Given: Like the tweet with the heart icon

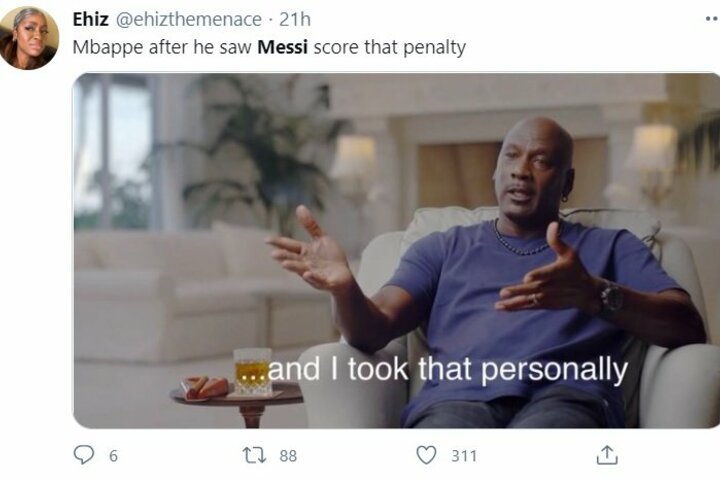Looking at the screenshot, I should (426, 455).
